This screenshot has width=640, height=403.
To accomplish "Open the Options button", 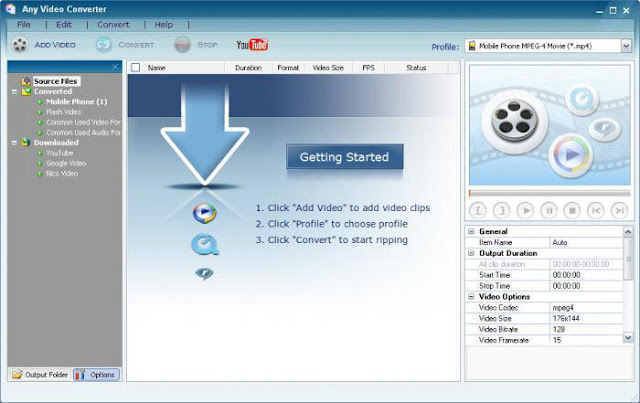I will coord(97,374).
